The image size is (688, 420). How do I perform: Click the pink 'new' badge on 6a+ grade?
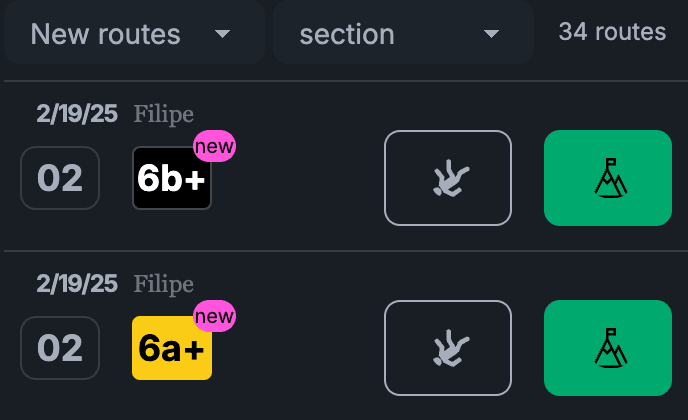click(214, 316)
